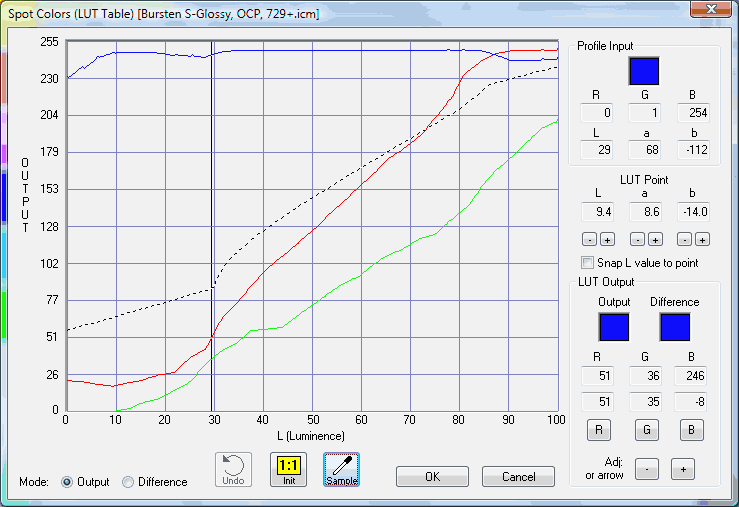The width and height of the screenshot is (739, 507).
Task: Select the B channel button
Action: point(691,430)
